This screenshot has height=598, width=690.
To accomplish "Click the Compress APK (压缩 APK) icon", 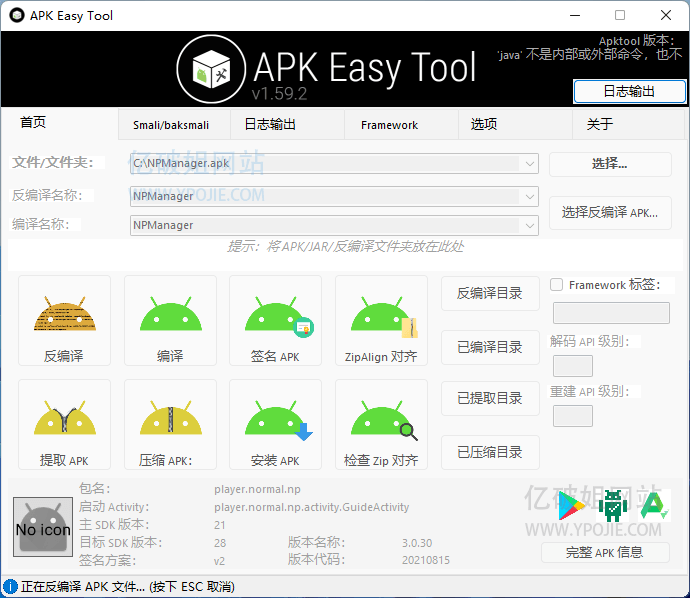I will pos(170,425).
